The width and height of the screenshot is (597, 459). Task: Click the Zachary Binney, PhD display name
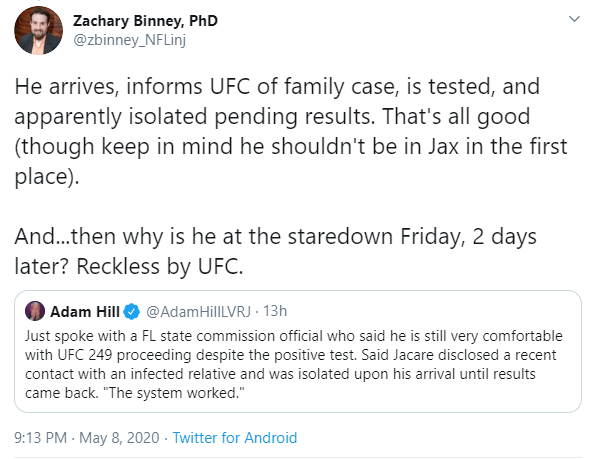click(x=145, y=21)
